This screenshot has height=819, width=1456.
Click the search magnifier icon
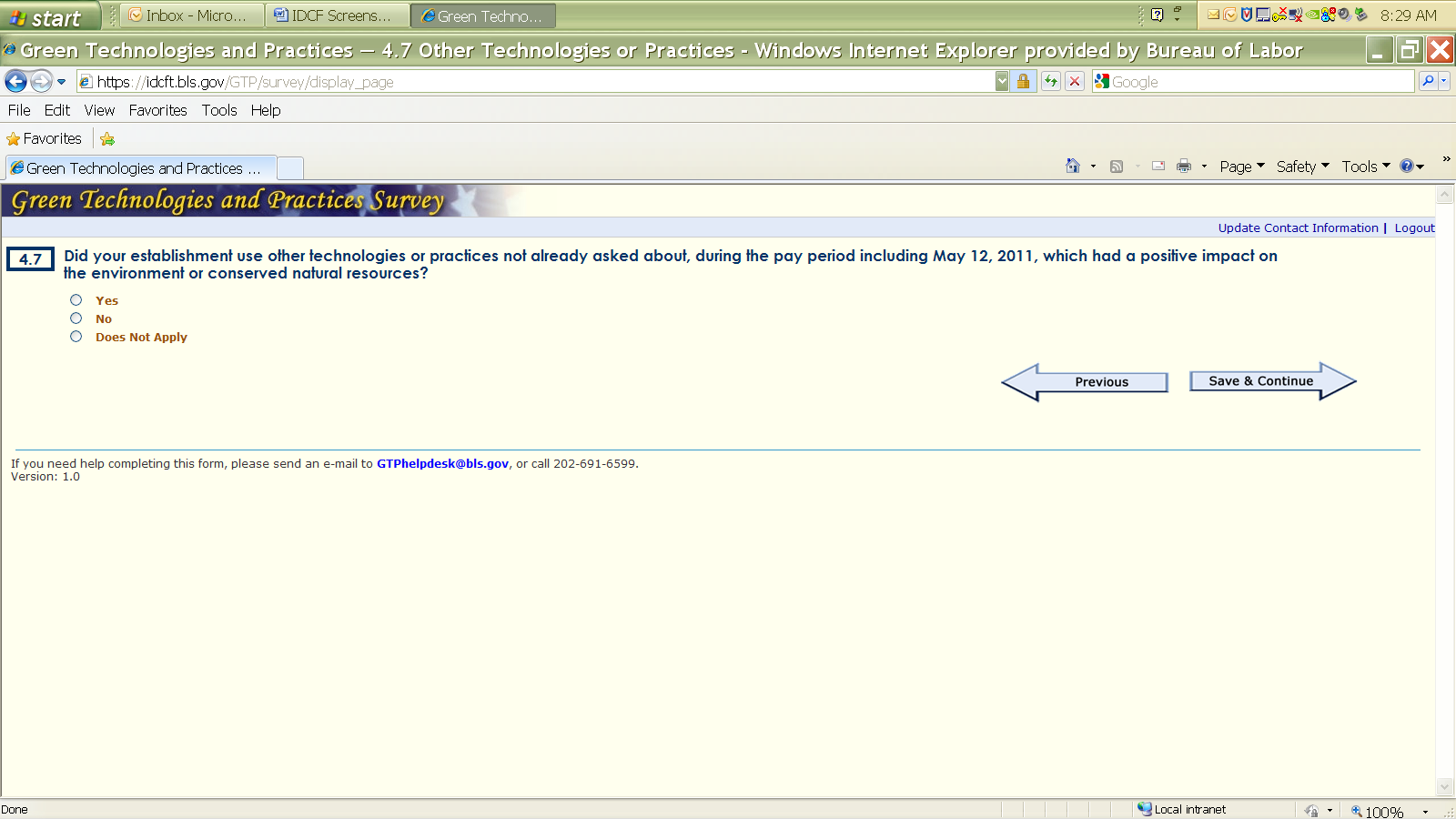[1428, 82]
